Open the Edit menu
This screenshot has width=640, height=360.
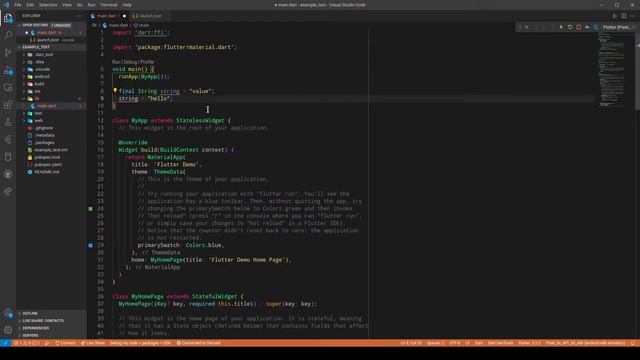coord(30,5)
